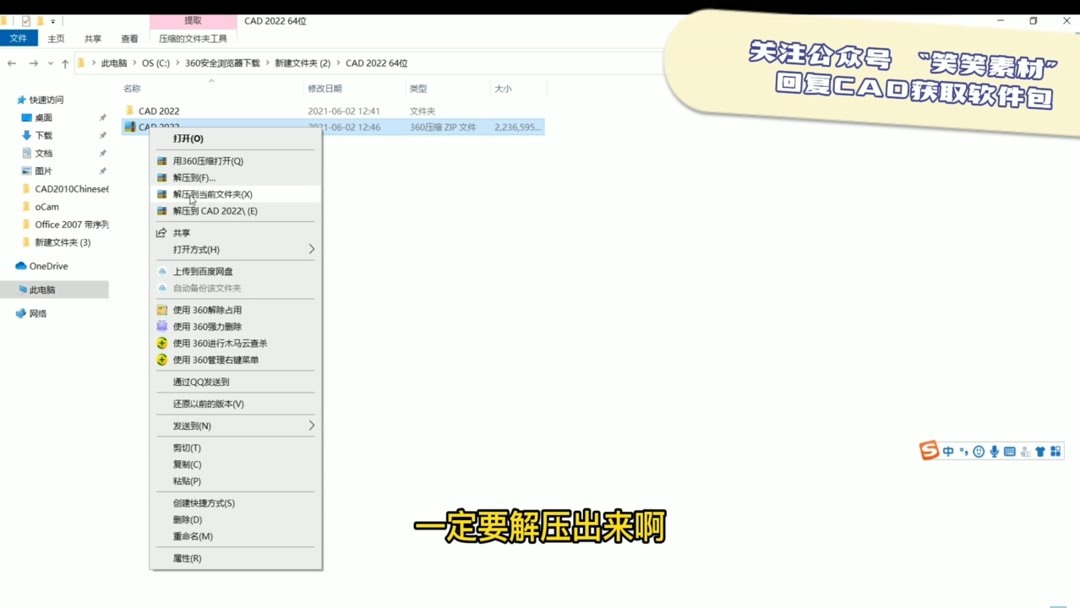1080x608 pixels.
Task: Open the Sogou emoji picker icon
Action: click(979, 451)
